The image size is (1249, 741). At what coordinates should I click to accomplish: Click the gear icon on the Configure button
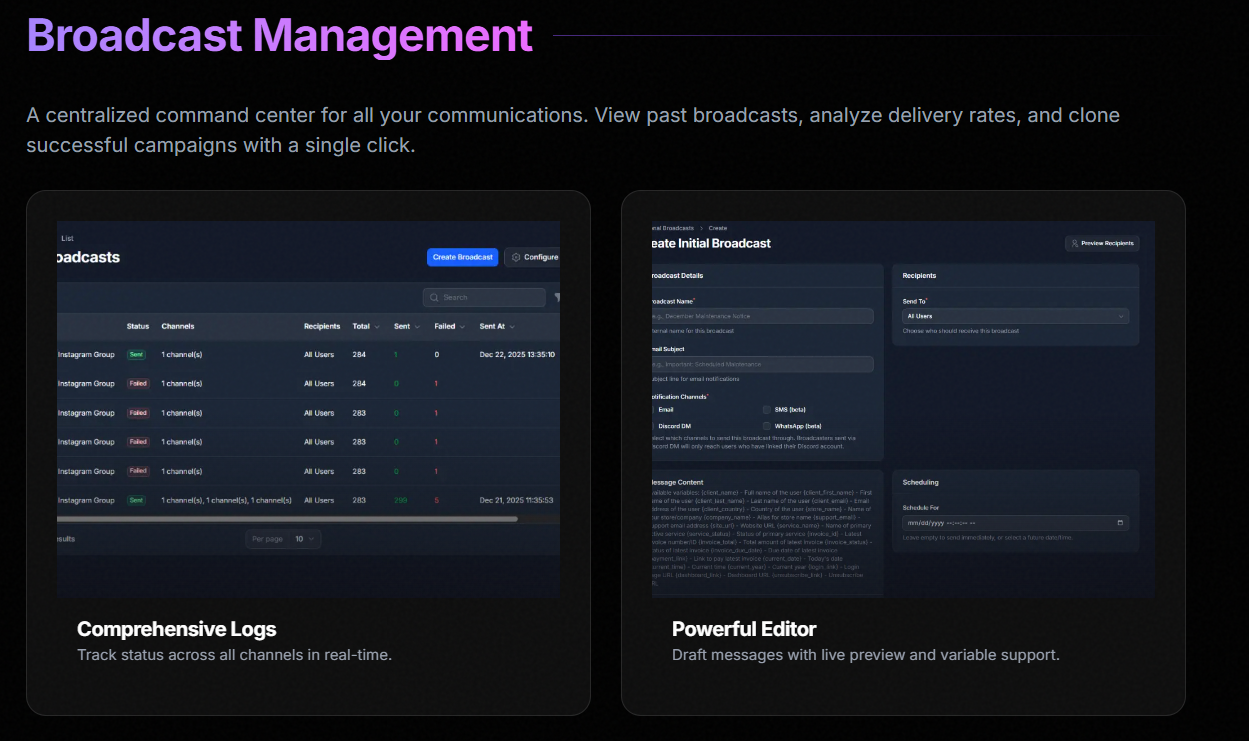click(516, 257)
